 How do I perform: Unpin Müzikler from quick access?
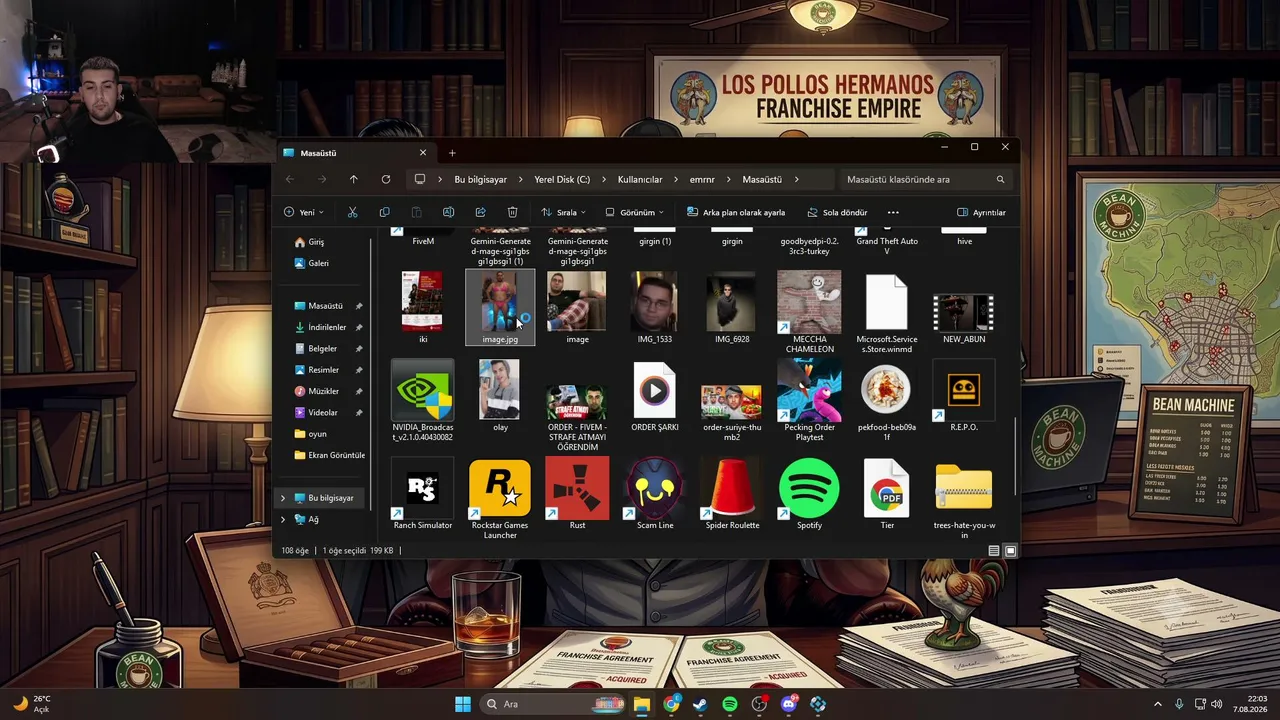[x=358, y=391]
